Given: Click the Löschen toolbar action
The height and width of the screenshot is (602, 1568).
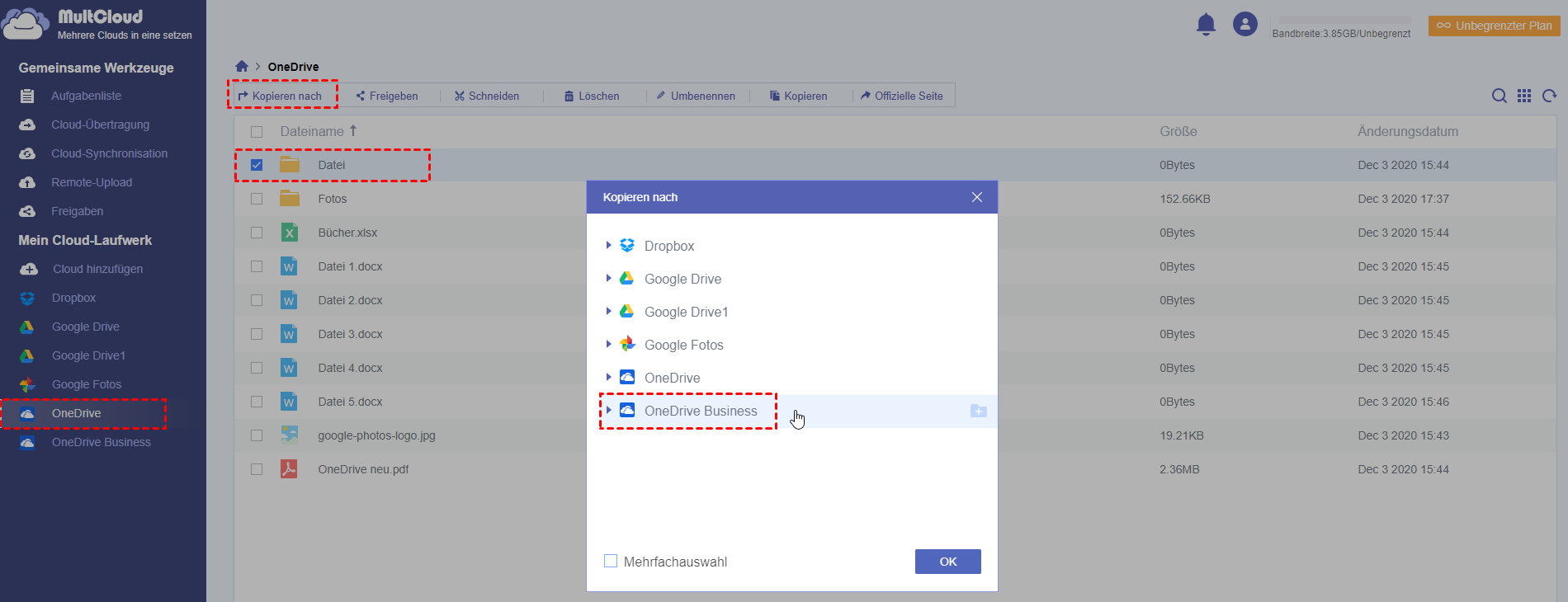Looking at the screenshot, I should pyautogui.click(x=592, y=96).
